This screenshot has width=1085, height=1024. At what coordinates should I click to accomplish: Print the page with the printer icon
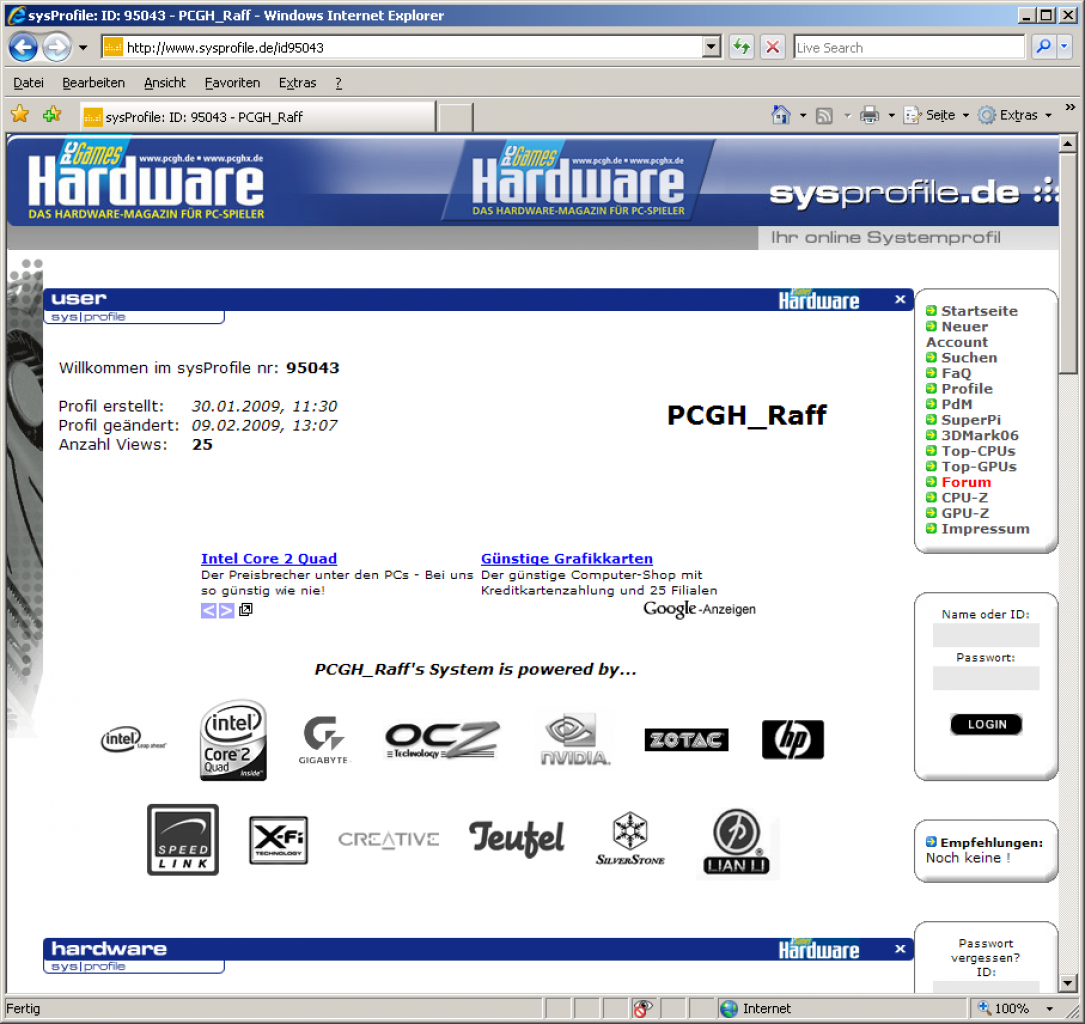coord(869,115)
